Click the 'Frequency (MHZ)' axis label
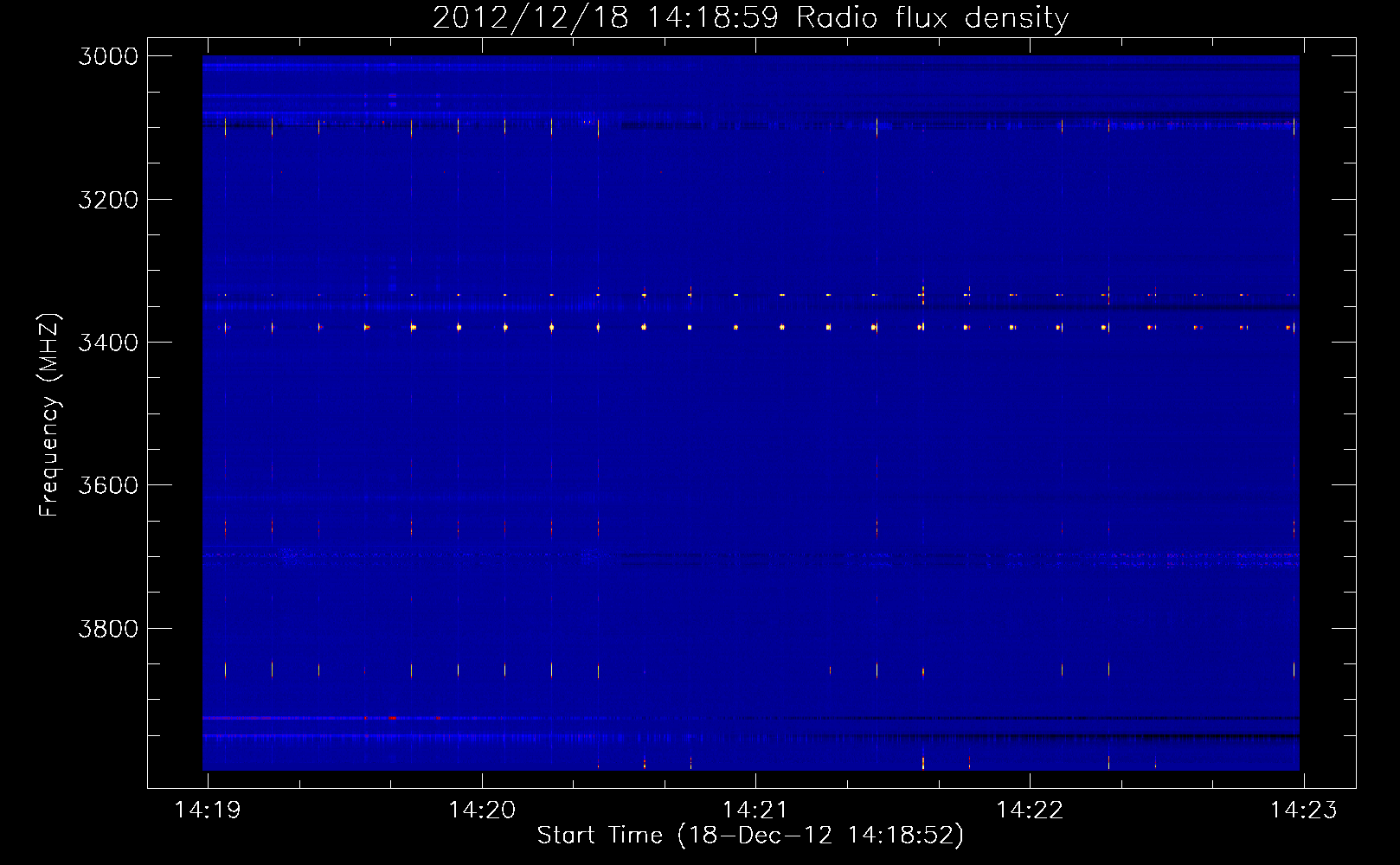 click(50, 414)
